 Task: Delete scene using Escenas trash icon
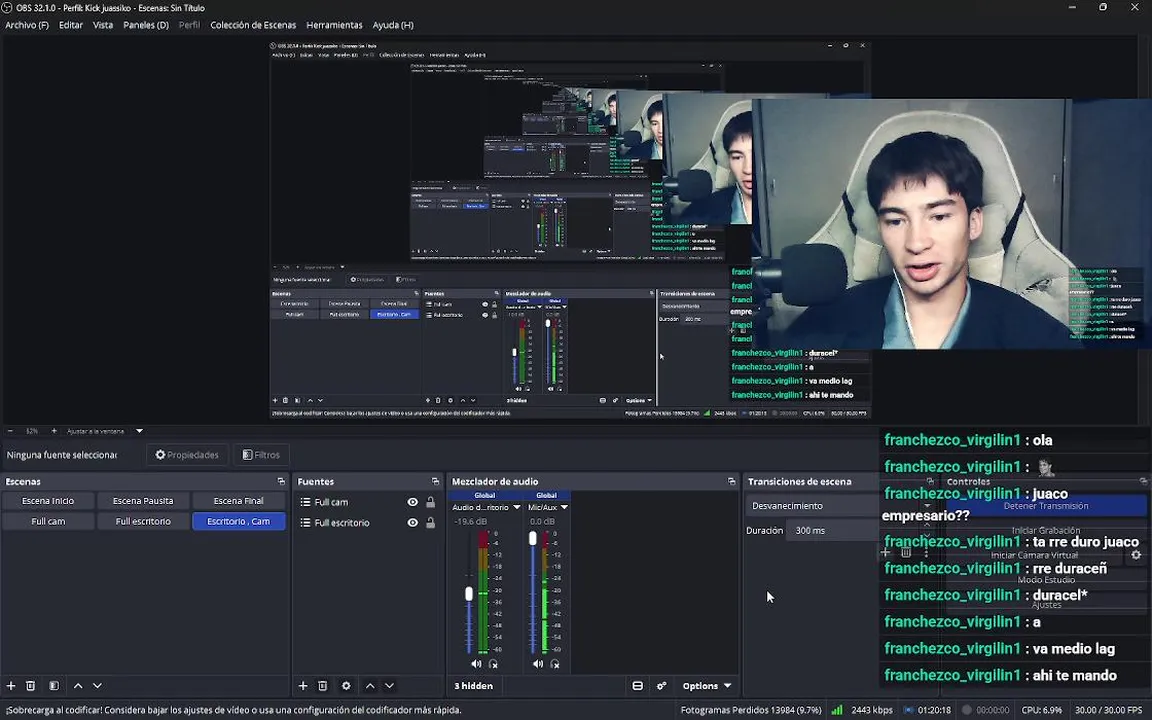(x=30, y=685)
